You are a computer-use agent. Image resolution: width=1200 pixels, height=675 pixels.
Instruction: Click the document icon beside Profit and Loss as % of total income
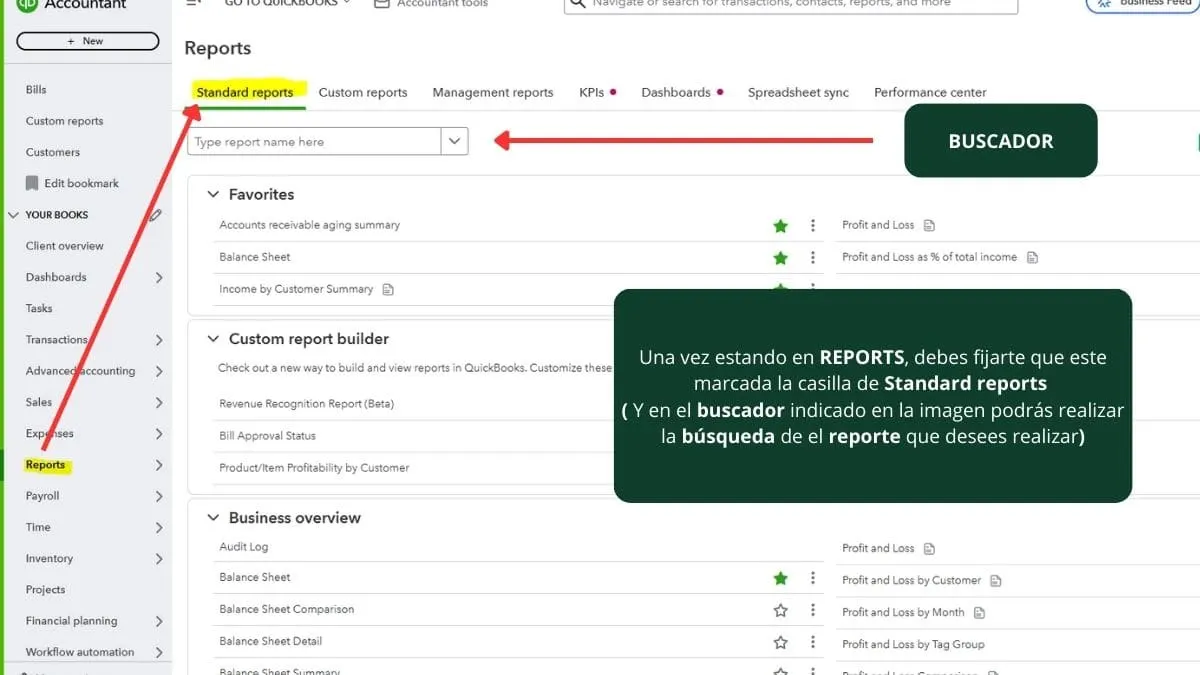pyautogui.click(x=1032, y=258)
